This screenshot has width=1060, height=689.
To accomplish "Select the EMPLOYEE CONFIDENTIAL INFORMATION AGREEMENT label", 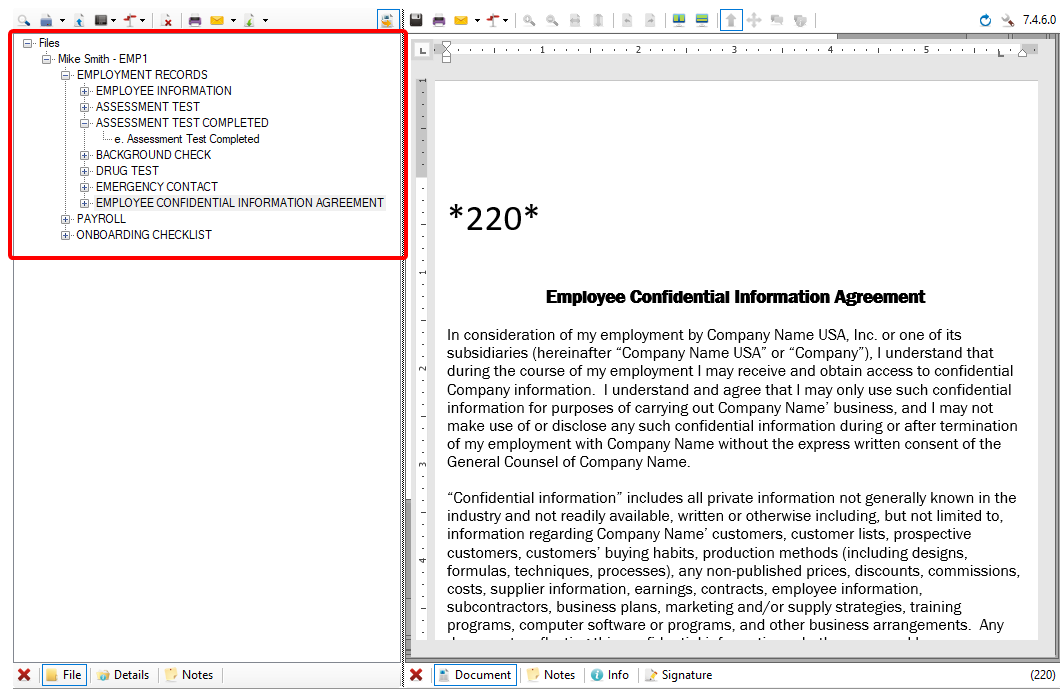I will 240,203.
